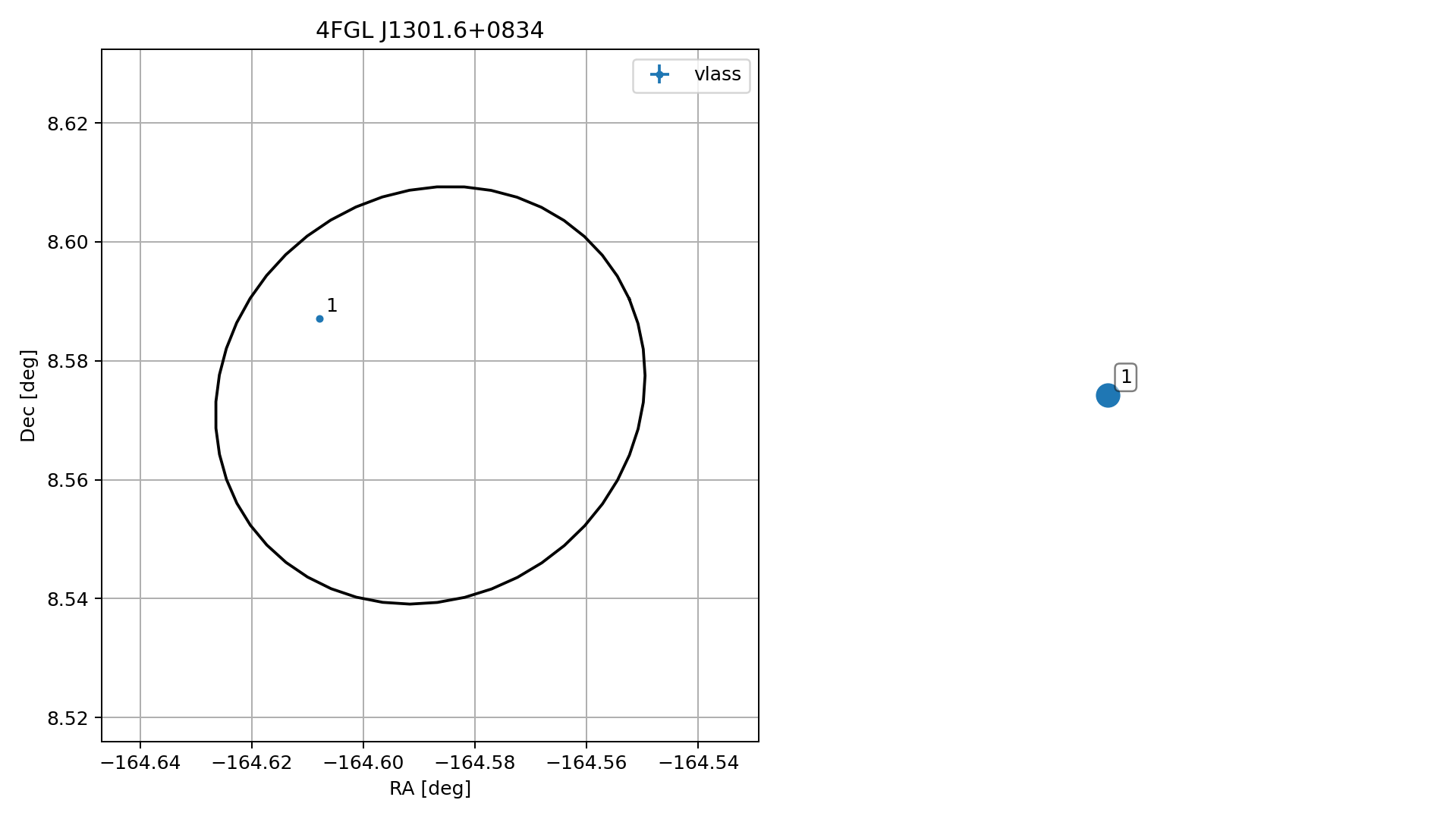Click the −164.64 tick label on RA axis
This screenshot has width=1456, height=819.
coord(140,763)
